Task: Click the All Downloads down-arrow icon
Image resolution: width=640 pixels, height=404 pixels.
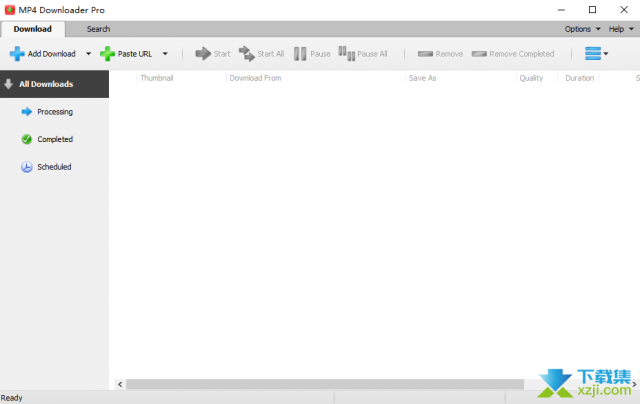Action: click(x=8, y=84)
